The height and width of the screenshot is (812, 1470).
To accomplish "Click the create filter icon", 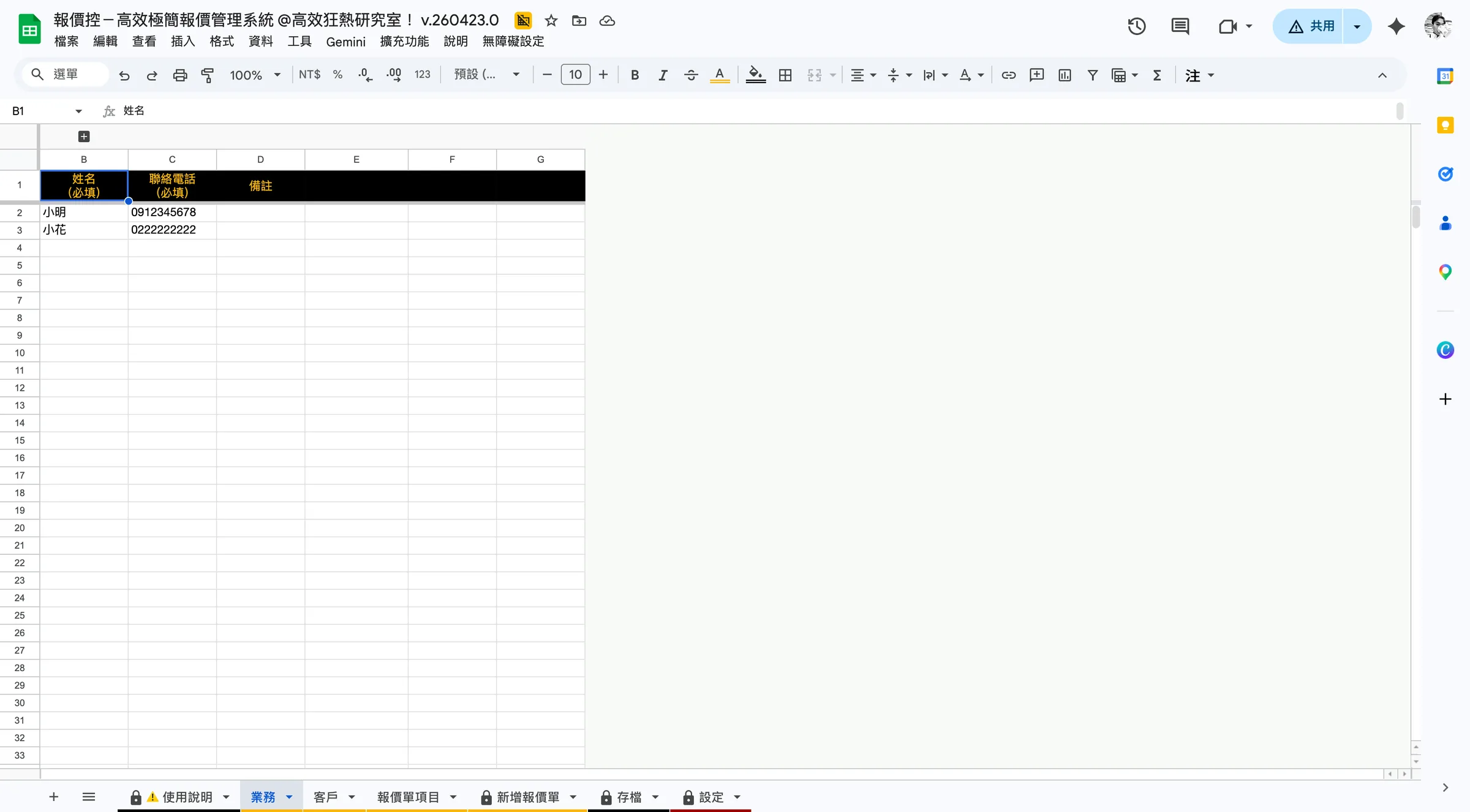I will (1092, 75).
